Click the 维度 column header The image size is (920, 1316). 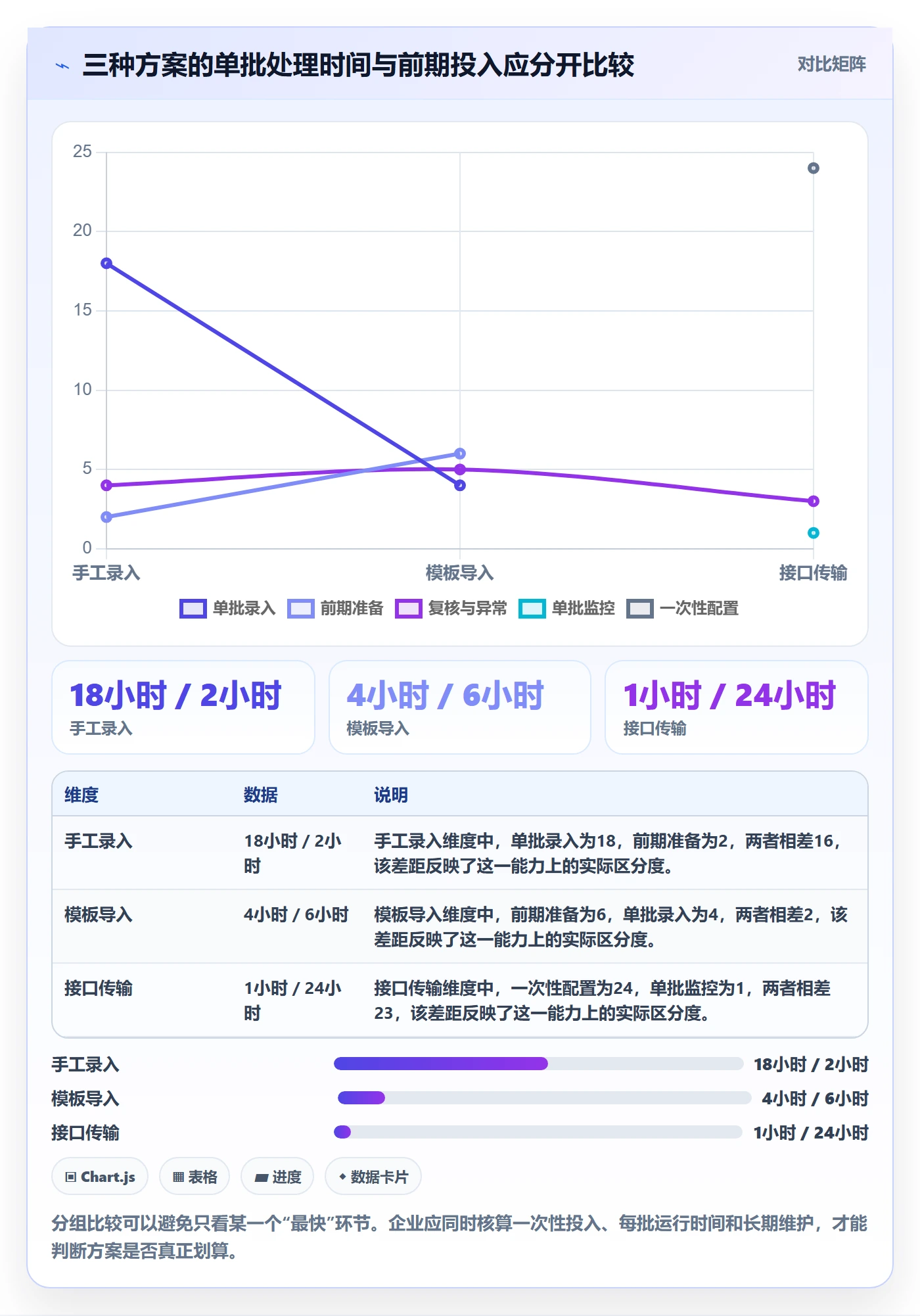[x=81, y=795]
